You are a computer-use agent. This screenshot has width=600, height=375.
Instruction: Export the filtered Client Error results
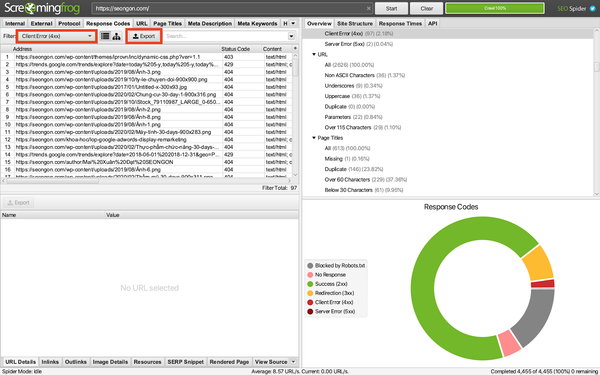[144, 36]
